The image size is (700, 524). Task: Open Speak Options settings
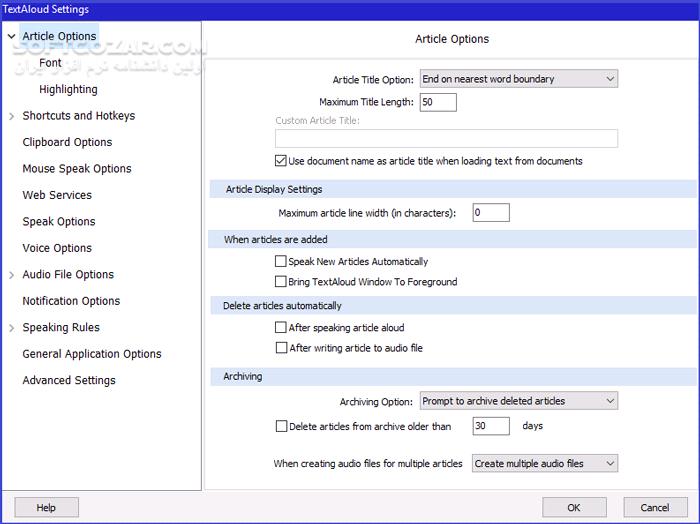[x=59, y=221]
